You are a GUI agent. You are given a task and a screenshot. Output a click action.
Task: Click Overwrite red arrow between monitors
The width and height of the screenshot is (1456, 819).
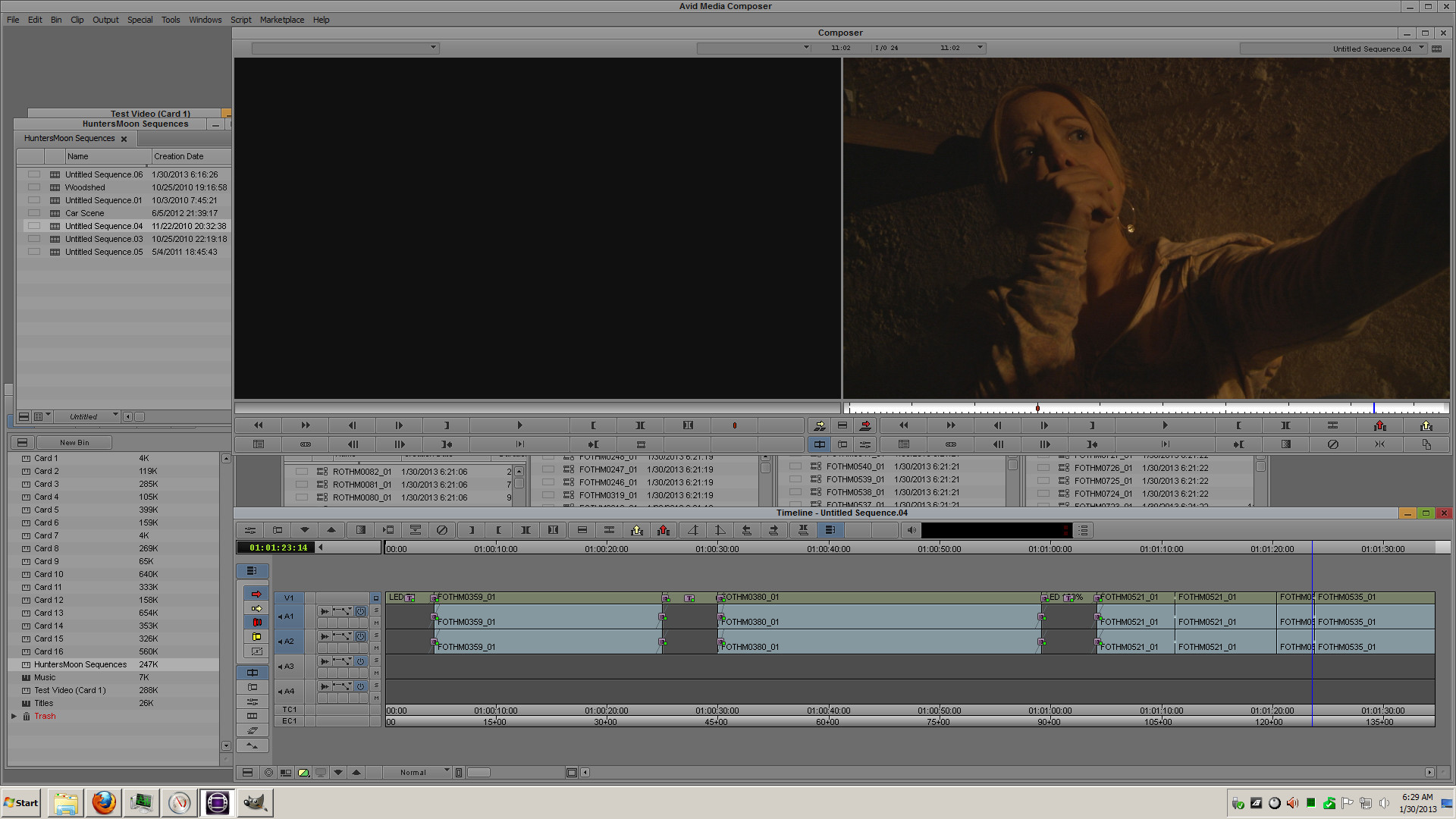click(865, 425)
